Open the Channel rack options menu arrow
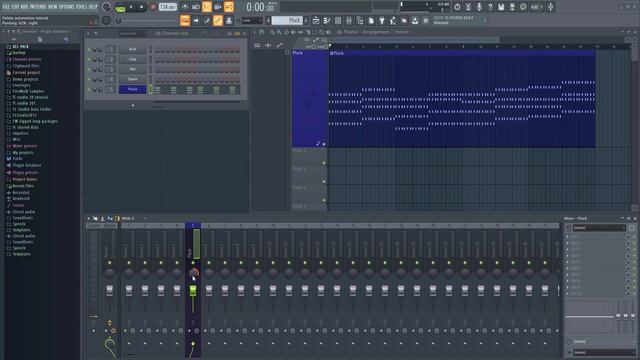This screenshot has width=640, height=360. point(89,33)
